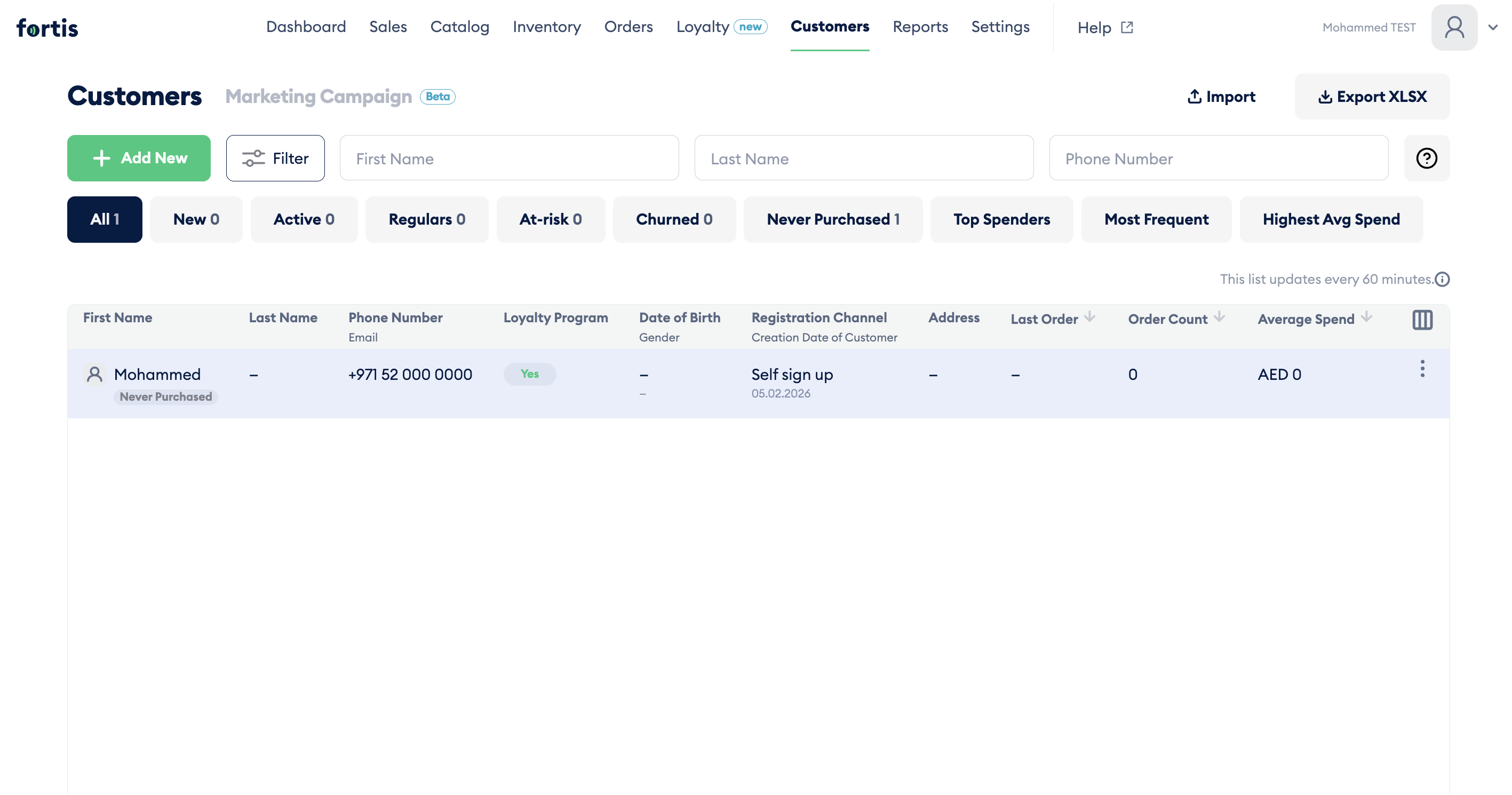Click the Import button
This screenshot has width=1512, height=795.
[x=1221, y=96]
